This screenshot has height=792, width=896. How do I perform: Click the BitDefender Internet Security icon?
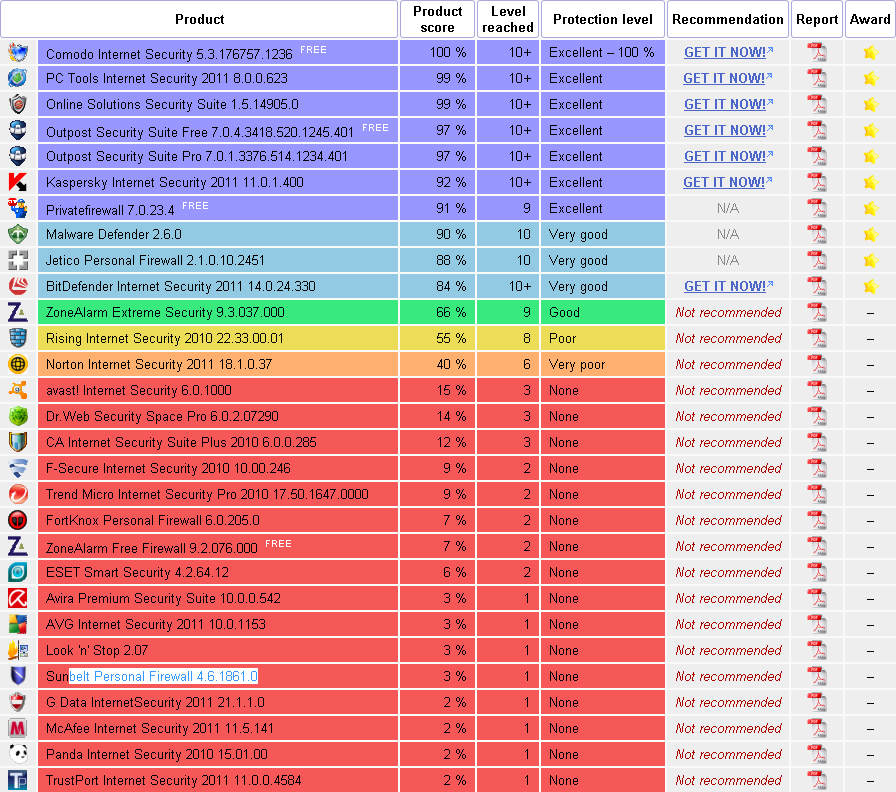18,286
